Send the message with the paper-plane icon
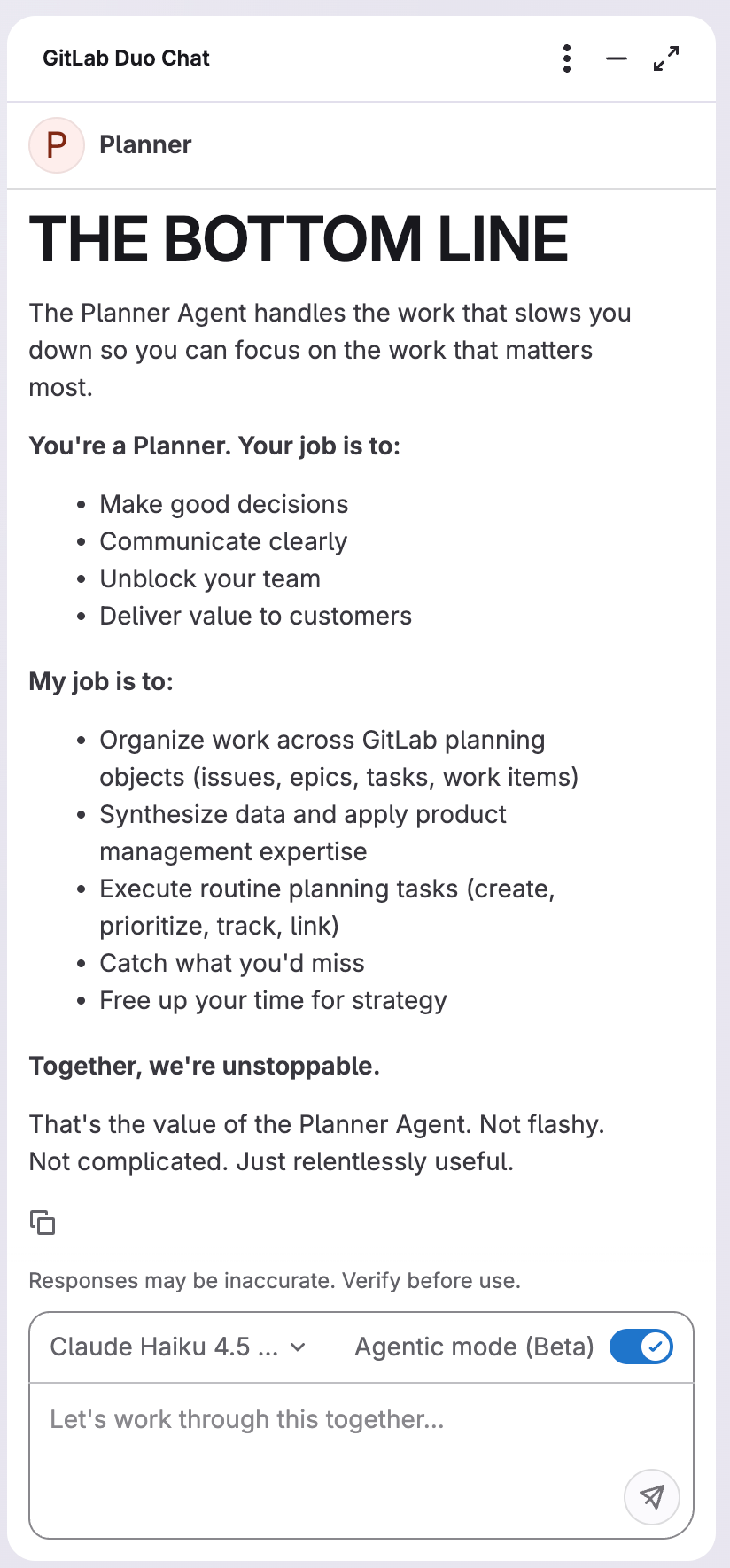The height and width of the screenshot is (1568, 730). point(651,1497)
